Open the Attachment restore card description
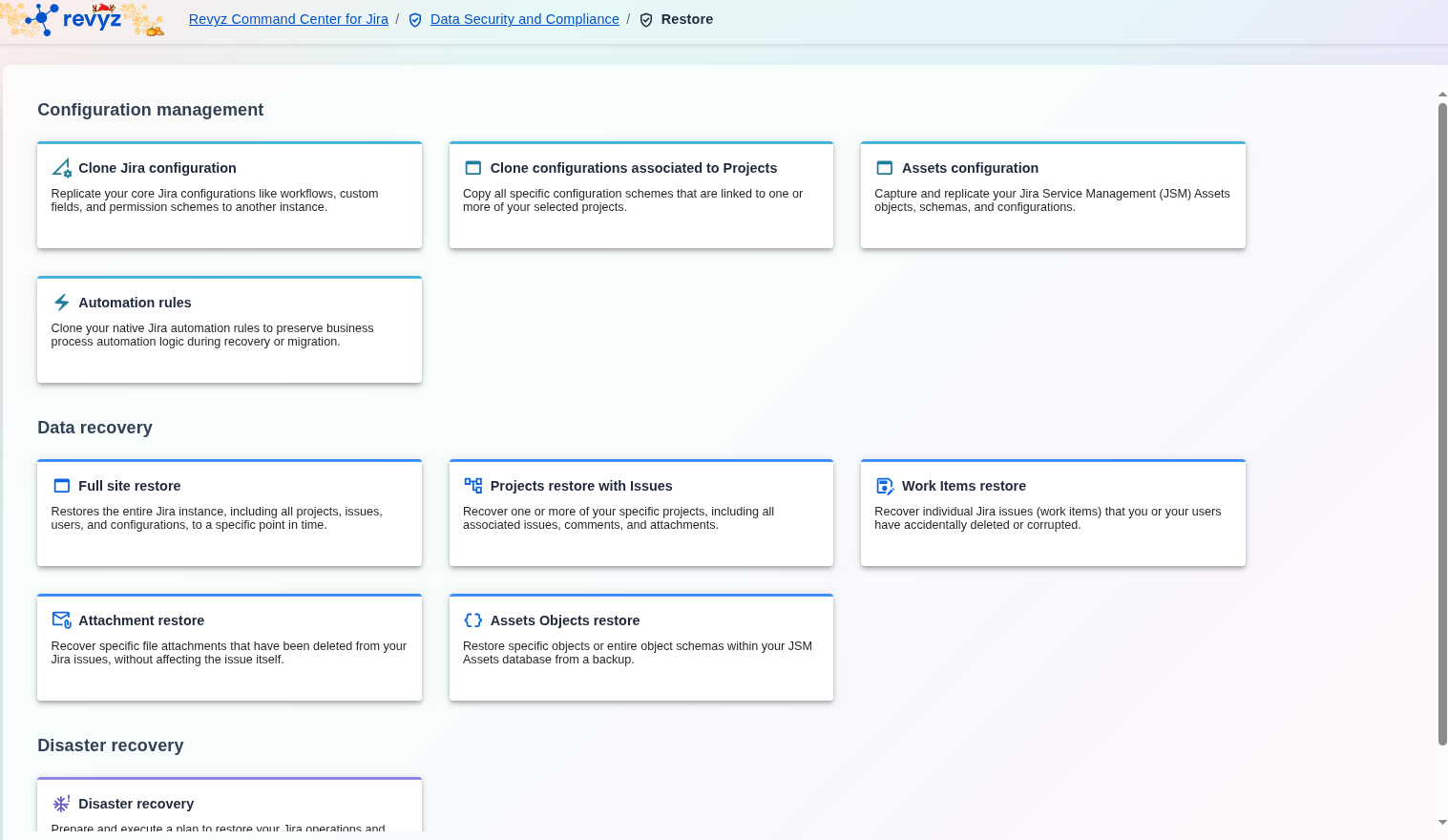The width and height of the screenshot is (1448, 840). coord(229,653)
